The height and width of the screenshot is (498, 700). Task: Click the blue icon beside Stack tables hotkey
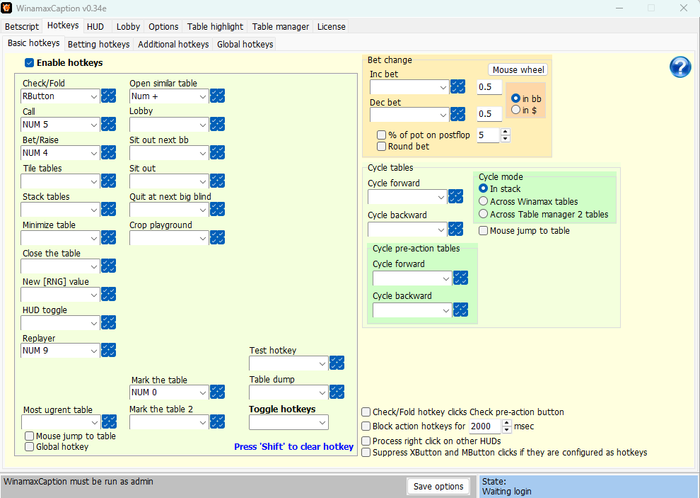pyautogui.click(x=108, y=209)
